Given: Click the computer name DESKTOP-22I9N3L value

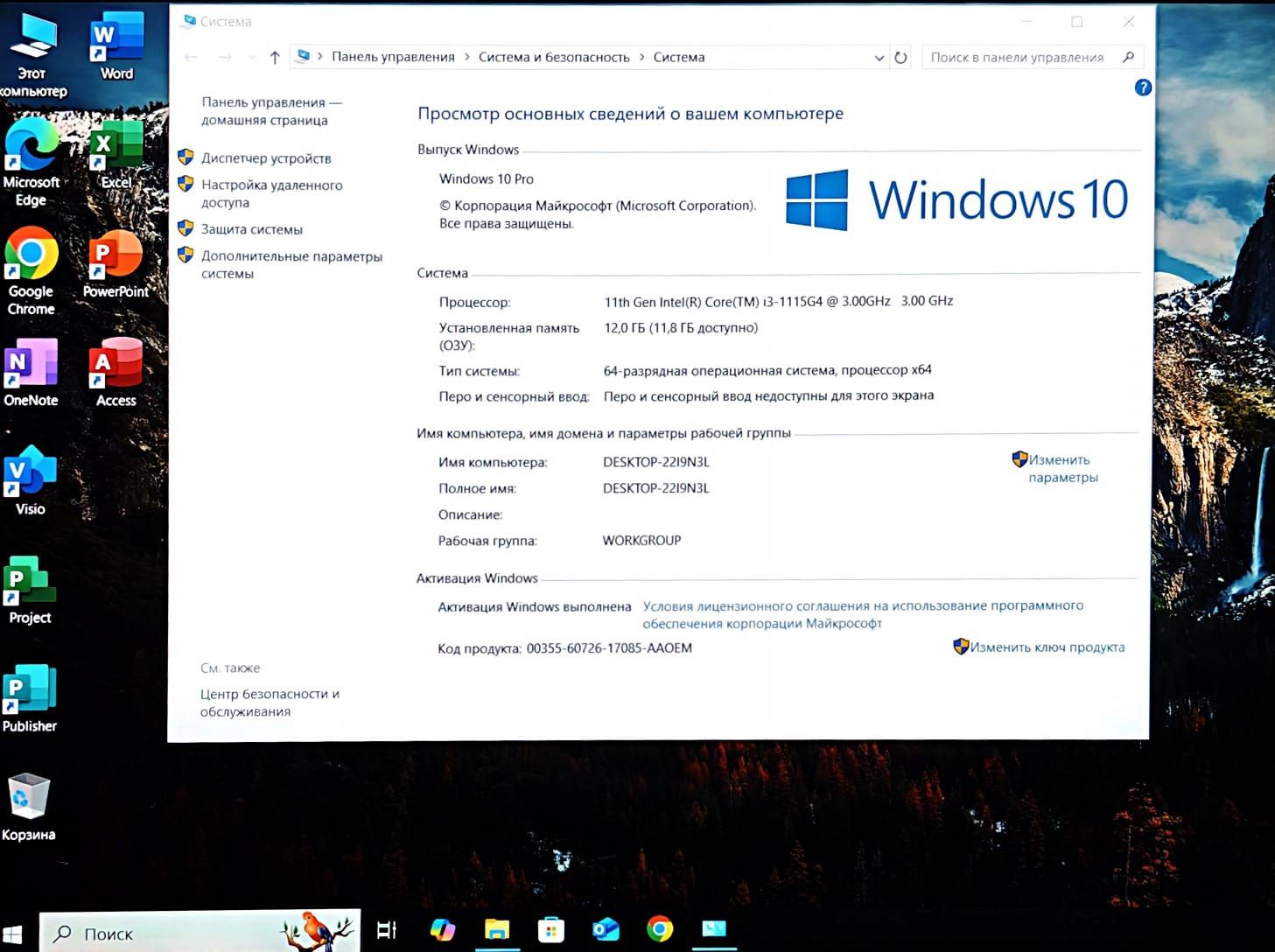Looking at the screenshot, I should (656, 462).
